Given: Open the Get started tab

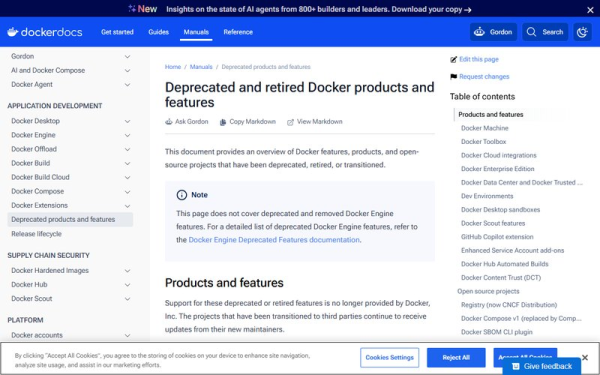Looking at the screenshot, I should pos(117,32).
